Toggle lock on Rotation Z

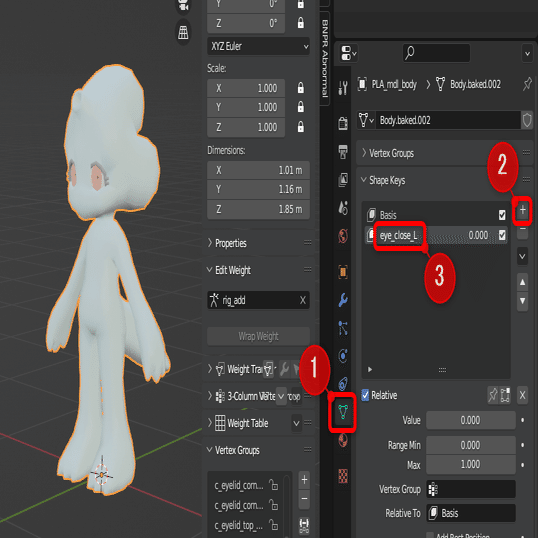click(x=301, y=23)
